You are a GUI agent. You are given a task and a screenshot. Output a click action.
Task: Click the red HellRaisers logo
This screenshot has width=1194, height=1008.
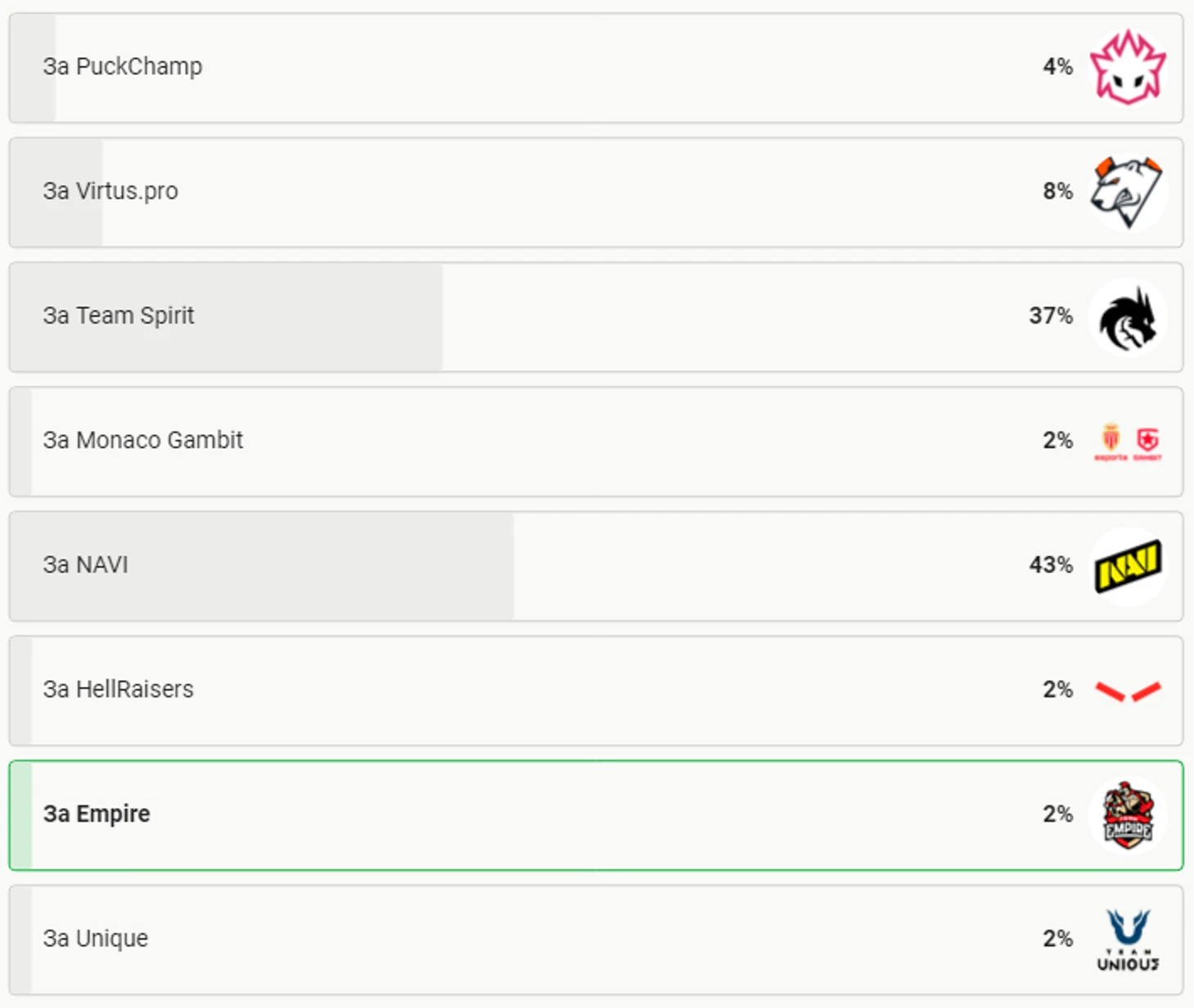(x=1128, y=691)
